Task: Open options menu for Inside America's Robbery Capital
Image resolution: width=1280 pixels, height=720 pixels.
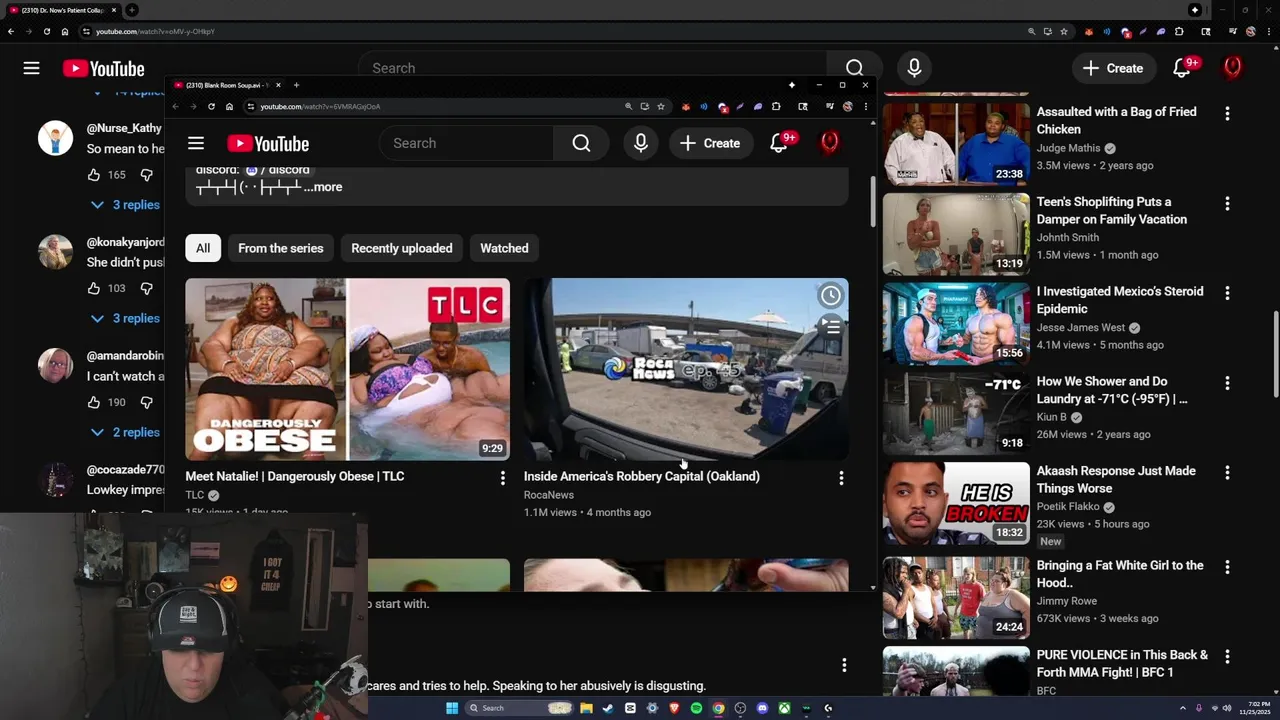Action: [841, 478]
